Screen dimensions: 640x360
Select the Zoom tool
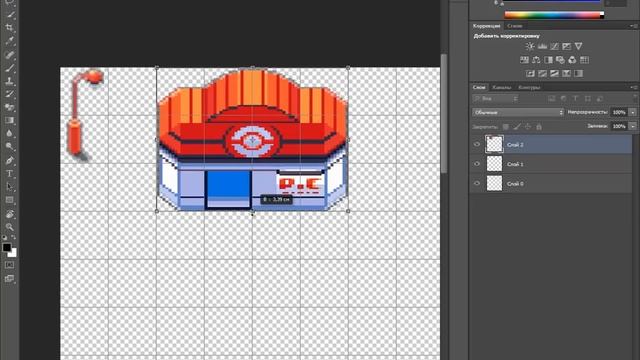pyautogui.click(x=10, y=227)
